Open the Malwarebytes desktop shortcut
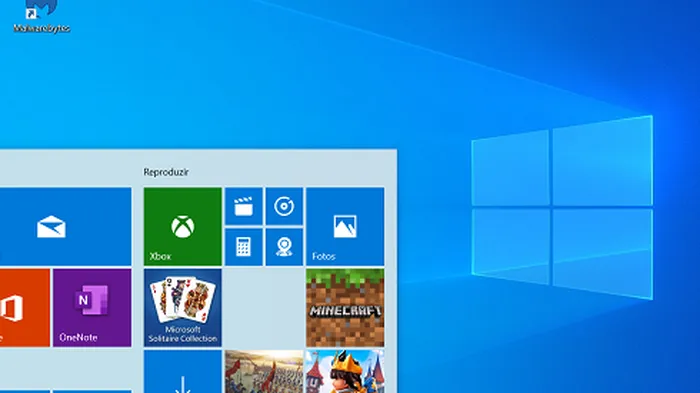Image resolution: width=700 pixels, height=393 pixels. [42, 17]
